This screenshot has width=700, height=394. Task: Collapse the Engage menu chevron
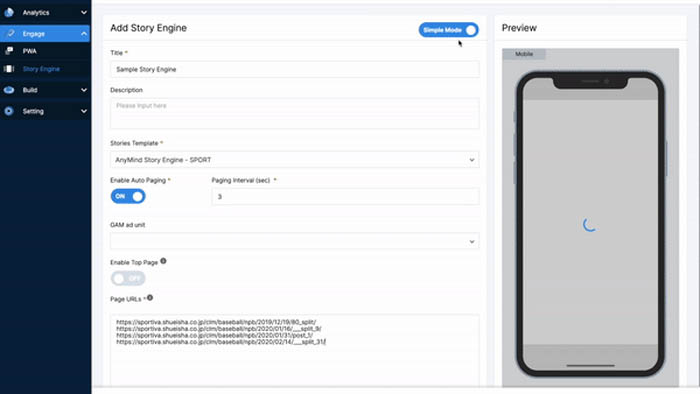click(x=84, y=33)
